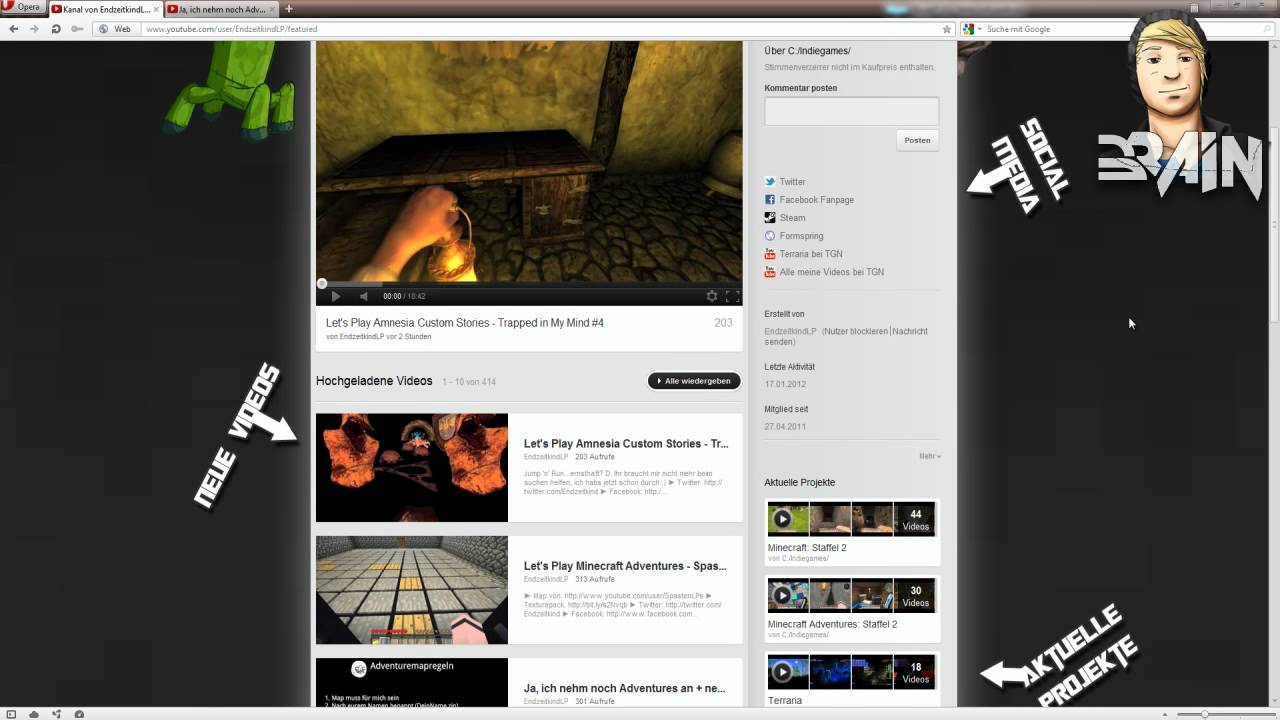
Task: Open video settings gear icon
Action: coord(712,296)
